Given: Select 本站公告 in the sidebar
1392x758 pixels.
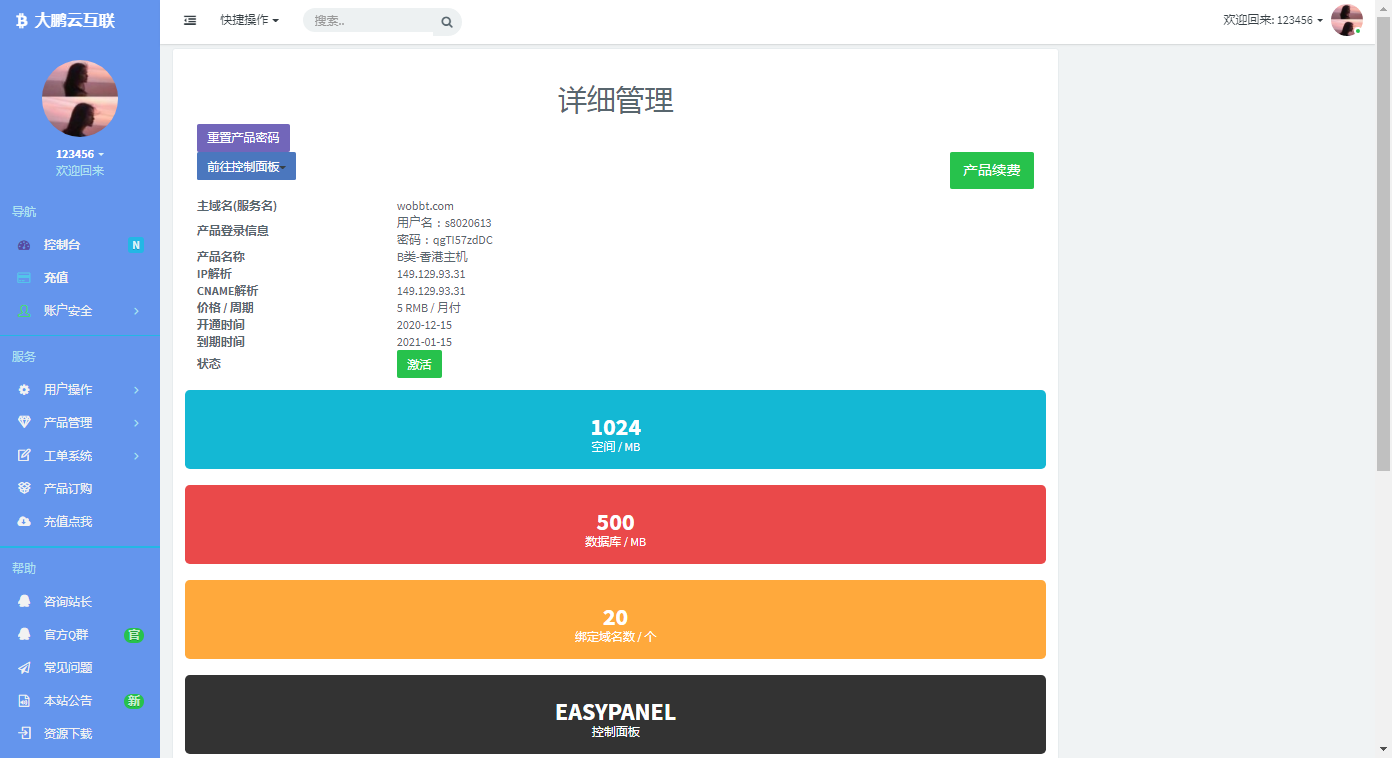Looking at the screenshot, I should 68,701.
